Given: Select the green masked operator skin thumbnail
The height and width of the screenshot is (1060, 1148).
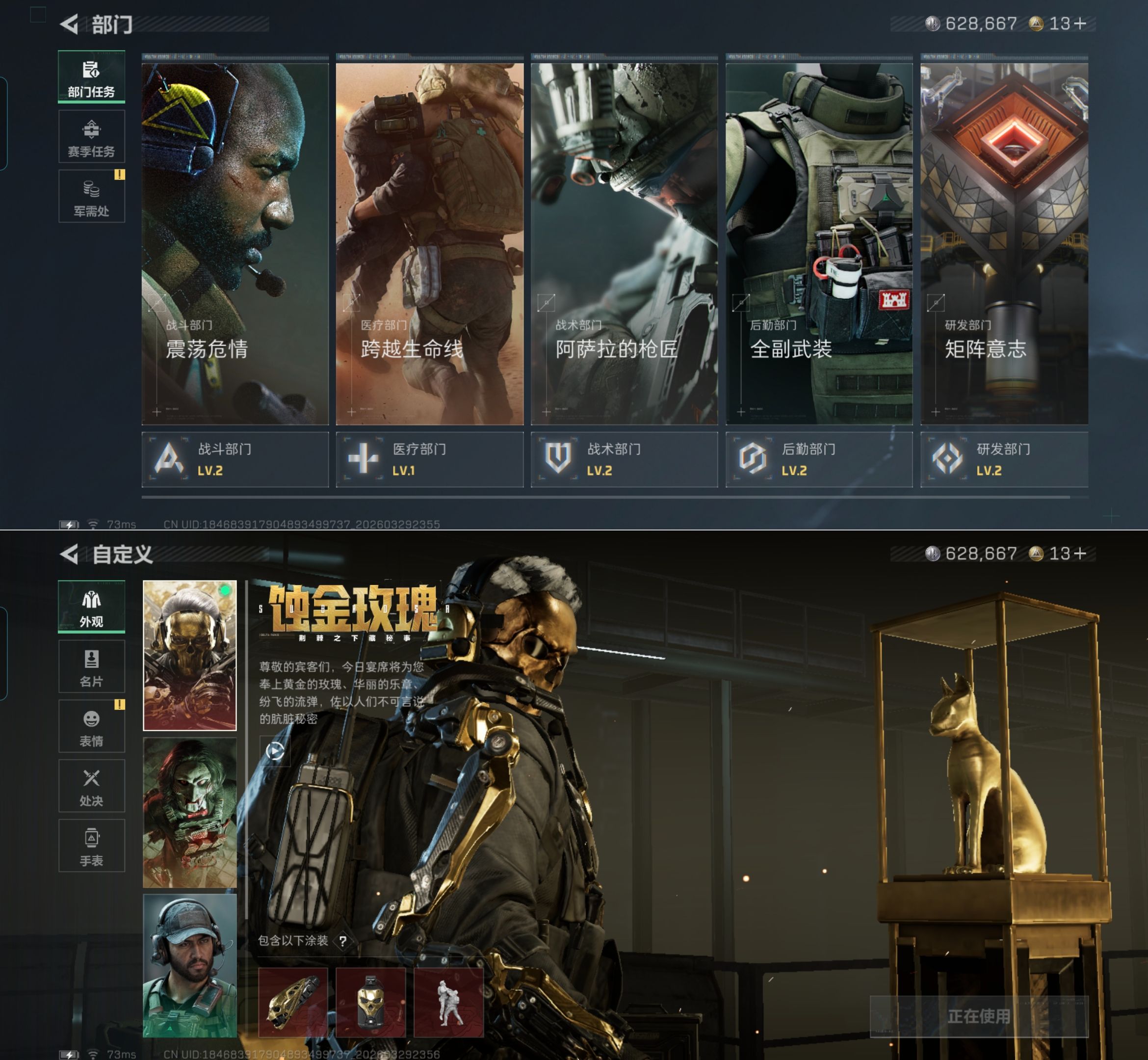Looking at the screenshot, I should (190, 812).
